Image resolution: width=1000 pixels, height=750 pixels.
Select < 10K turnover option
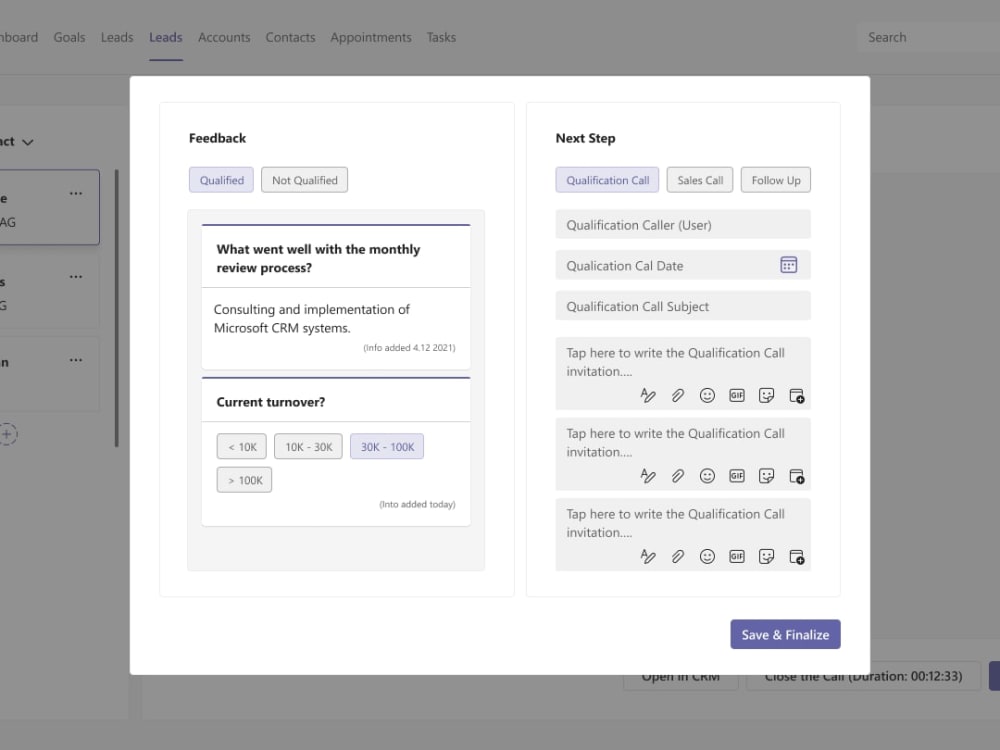[x=242, y=446]
